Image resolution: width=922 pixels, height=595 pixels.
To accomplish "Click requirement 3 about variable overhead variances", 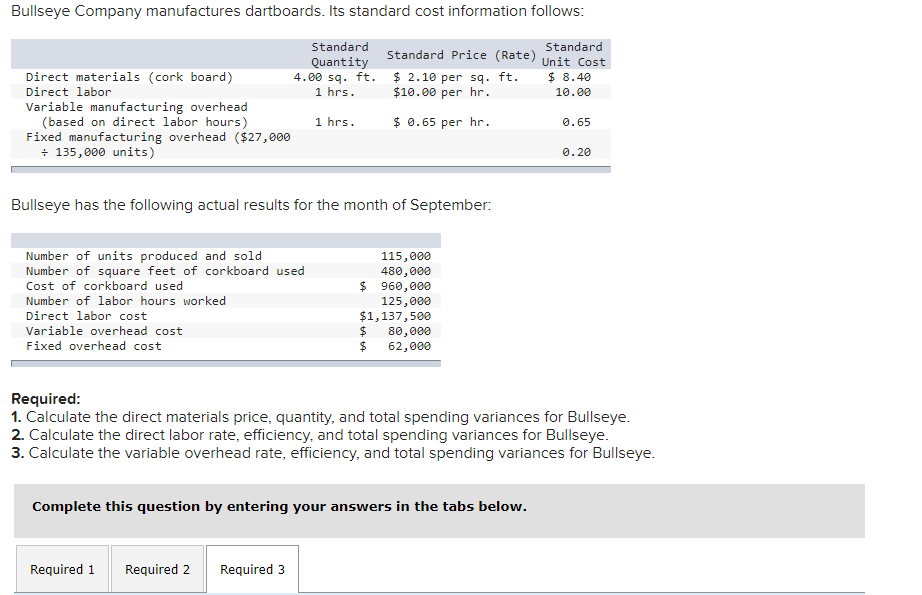I will [x=333, y=453].
